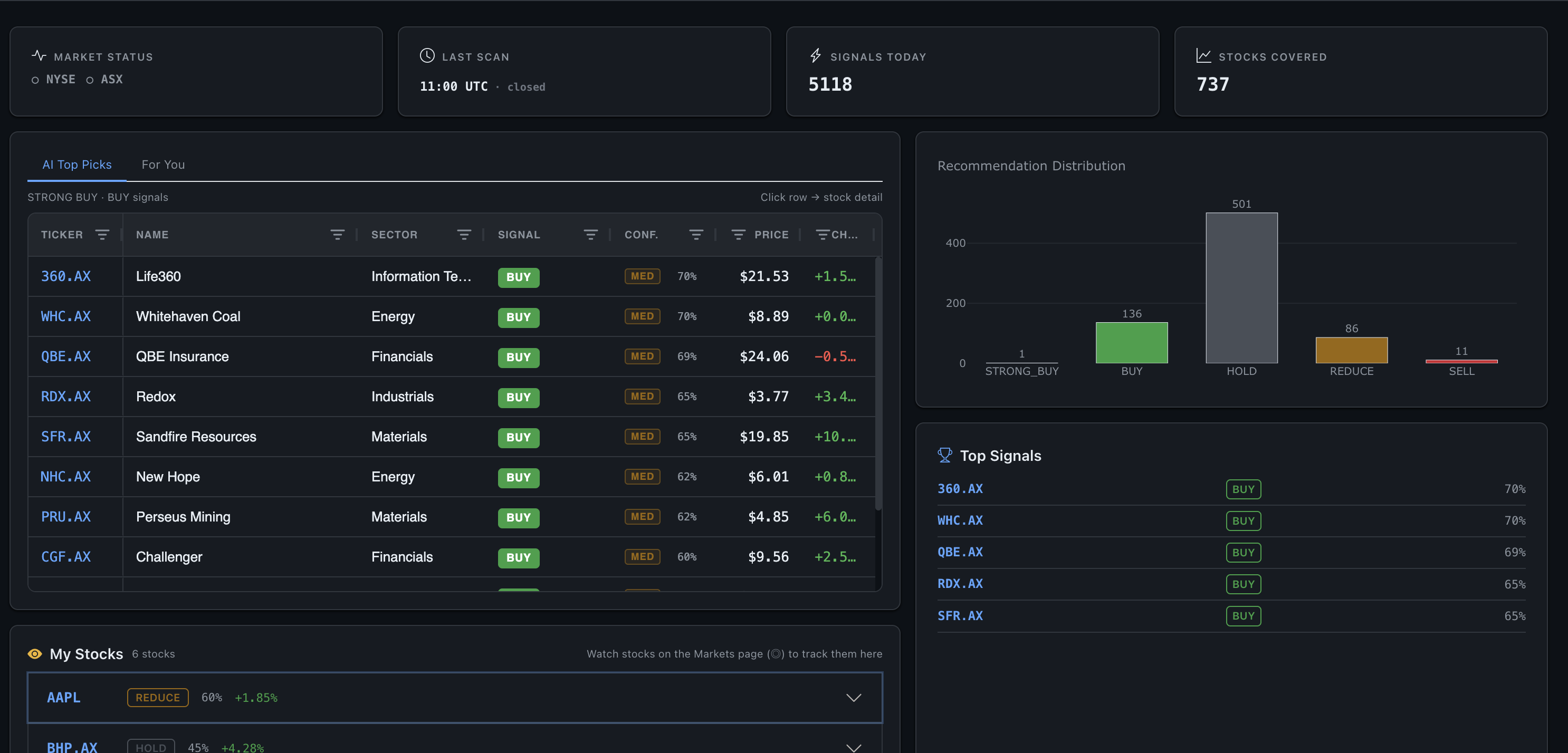Click the 737 stocks covered value
The width and height of the screenshot is (1568, 753).
(1212, 84)
